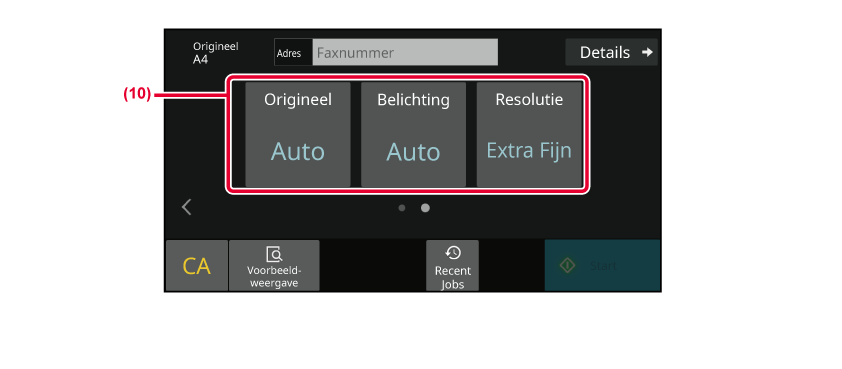Viewport: 842px width, 369px height.
Task: Click the dimmed Start label text
Action: coord(604,266)
